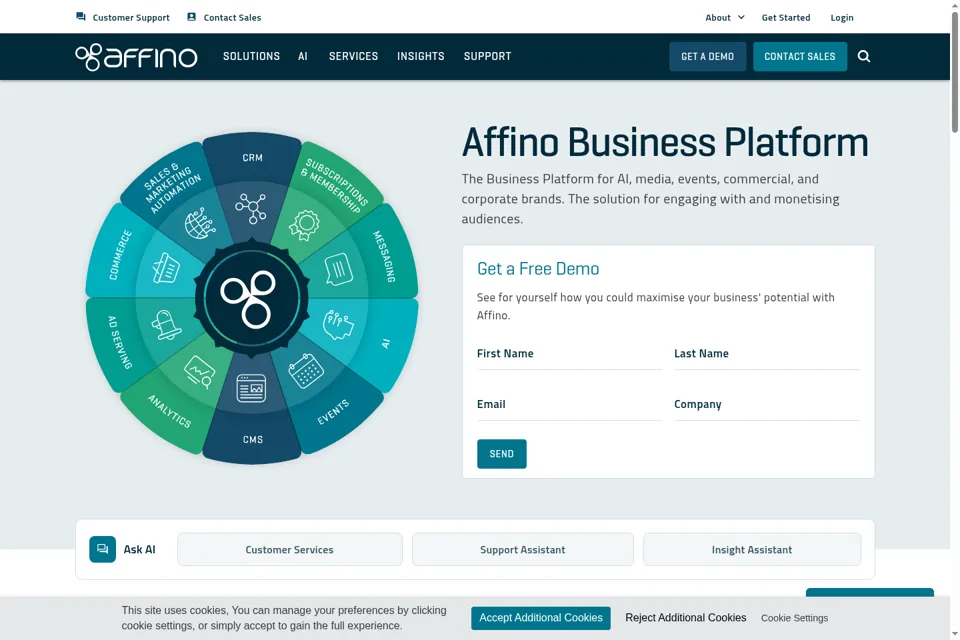Focus the Last Name field
This screenshot has width=960, height=640.
click(767, 355)
